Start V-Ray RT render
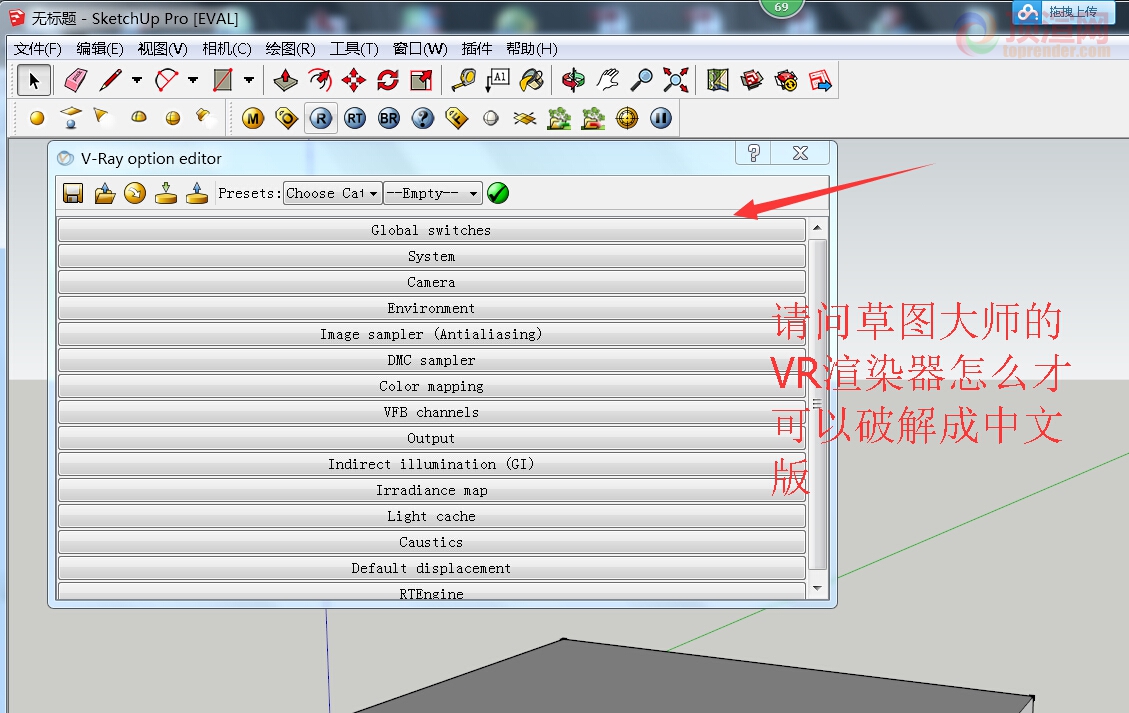Screen dimensions: 1129x713 pyautogui.click(x=355, y=118)
